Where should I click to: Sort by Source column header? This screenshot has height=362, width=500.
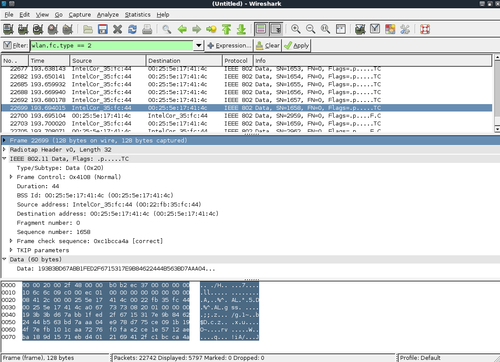point(108,61)
